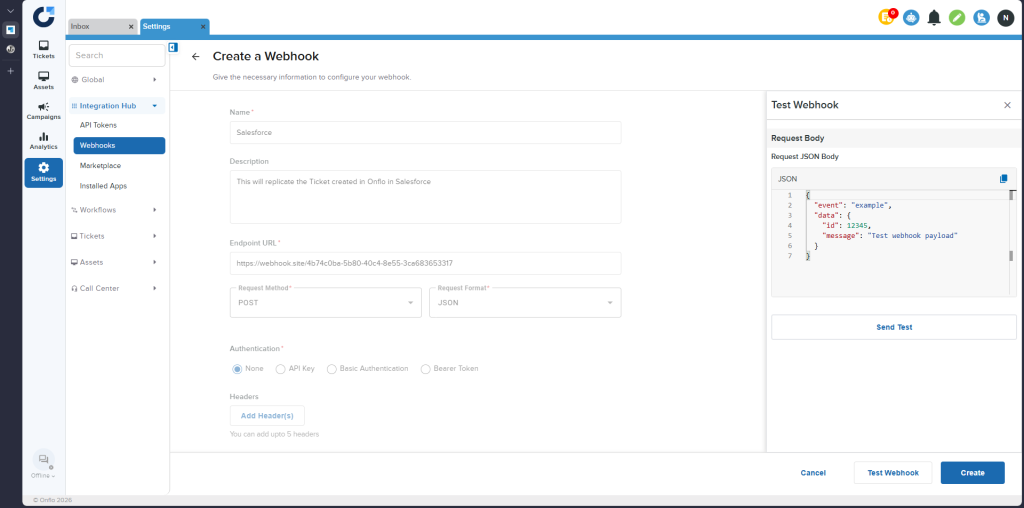Image resolution: width=1024 pixels, height=508 pixels.
Task: Open the Request Format dropdown
Action: tap(525, 302)
